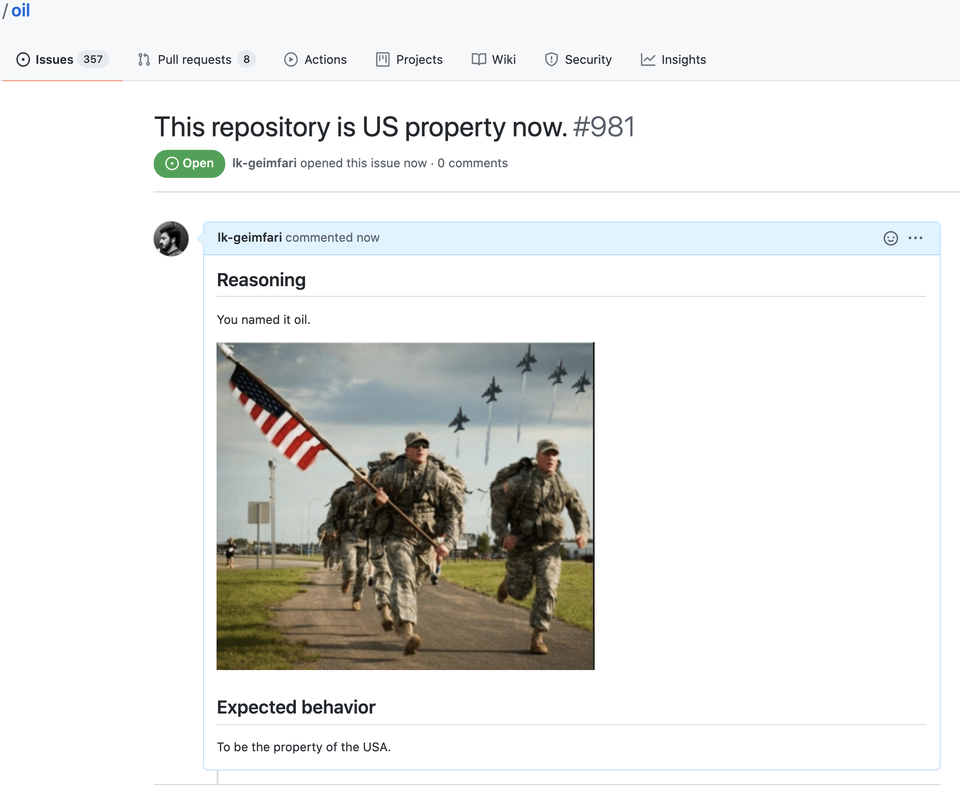Click the commenter's avatar picture
The height and width of the screenshot is (788, 960).
coord(171,239)
